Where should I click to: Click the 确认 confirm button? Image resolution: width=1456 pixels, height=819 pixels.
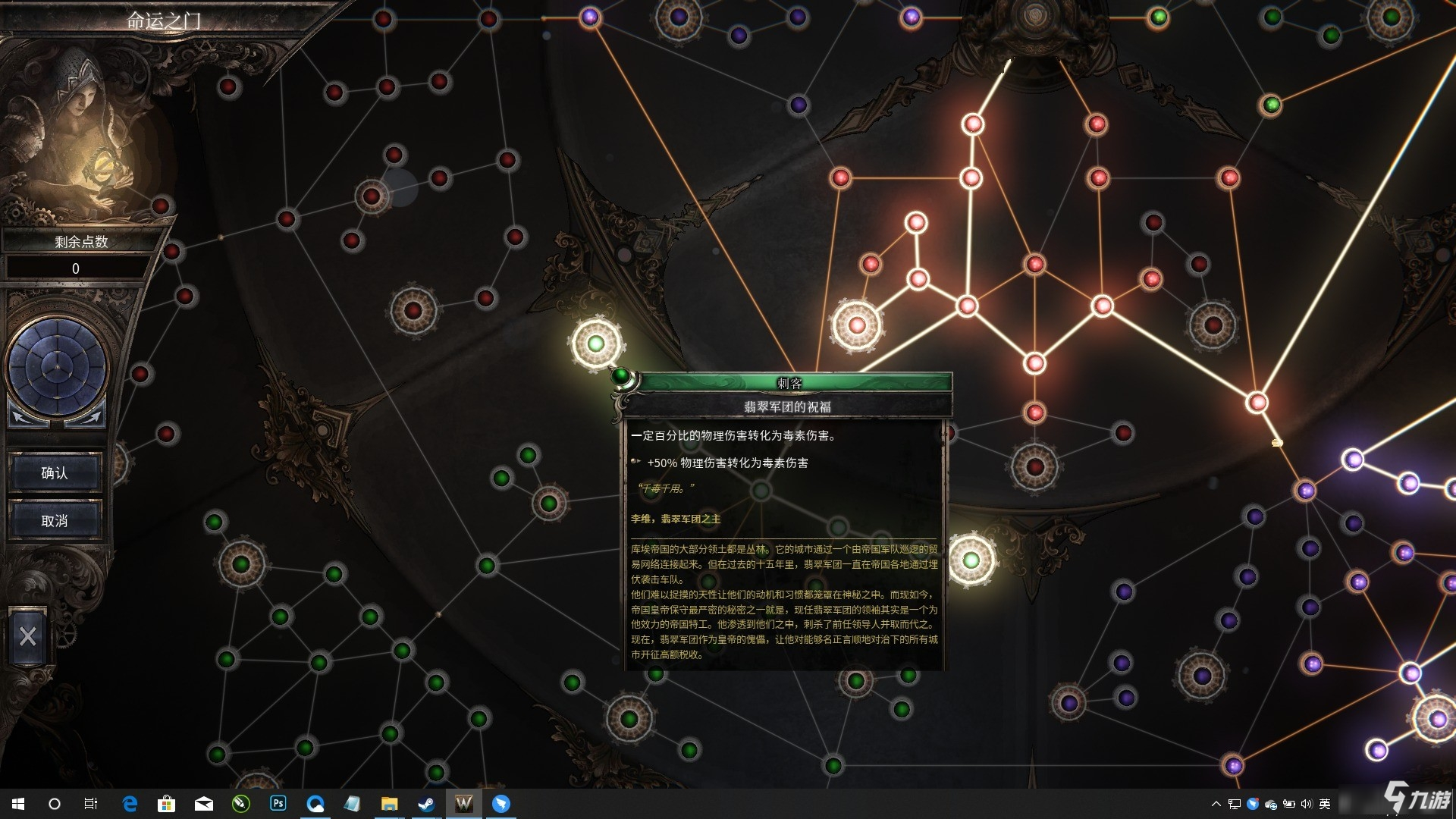pos(55,472)
